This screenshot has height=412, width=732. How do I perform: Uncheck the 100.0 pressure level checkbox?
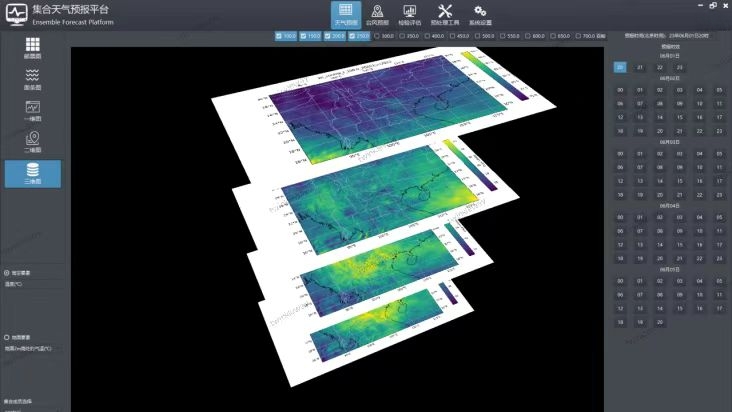click(x=278, y=36)
